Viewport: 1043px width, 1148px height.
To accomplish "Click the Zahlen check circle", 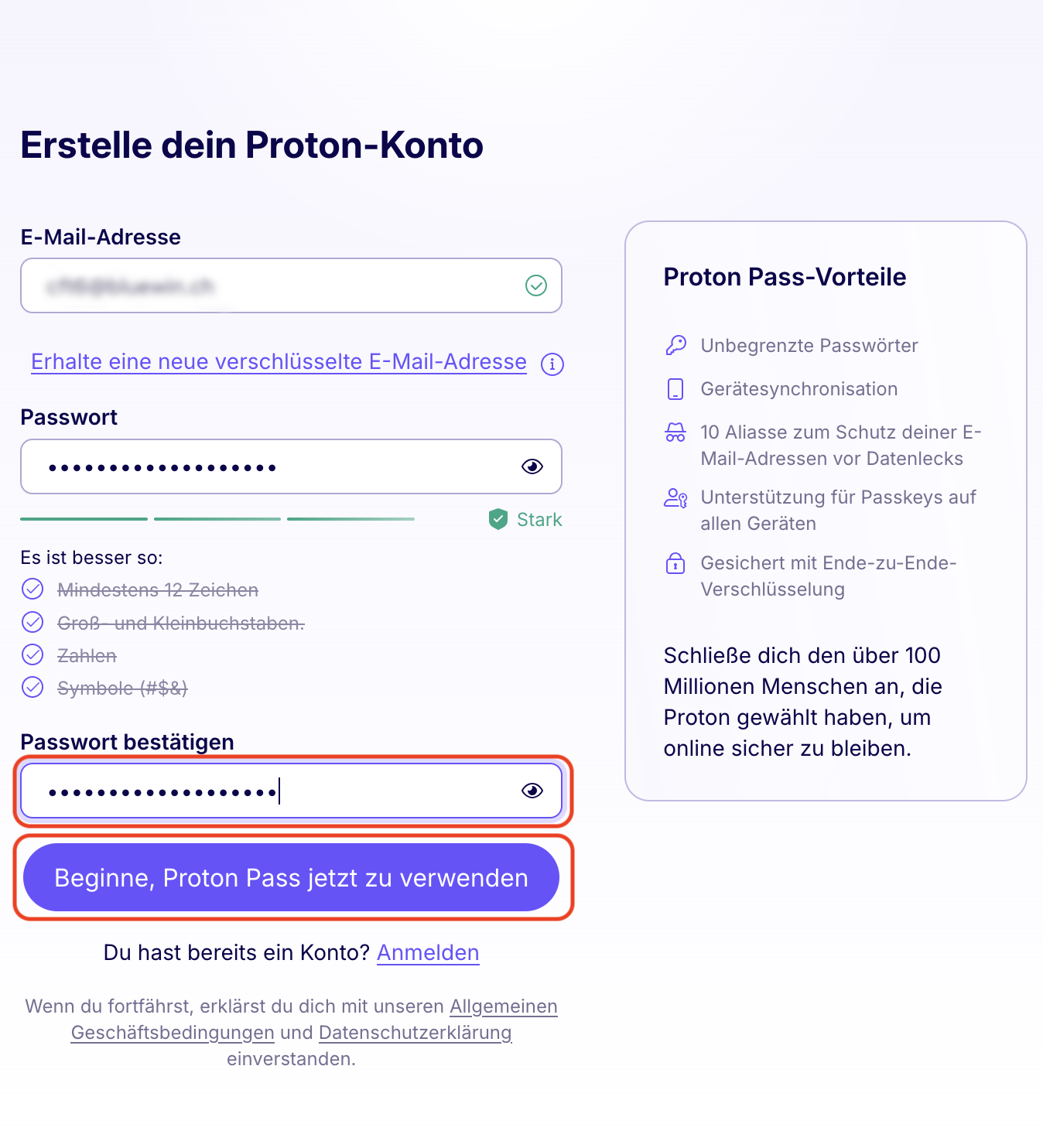I will coord(32,654).
